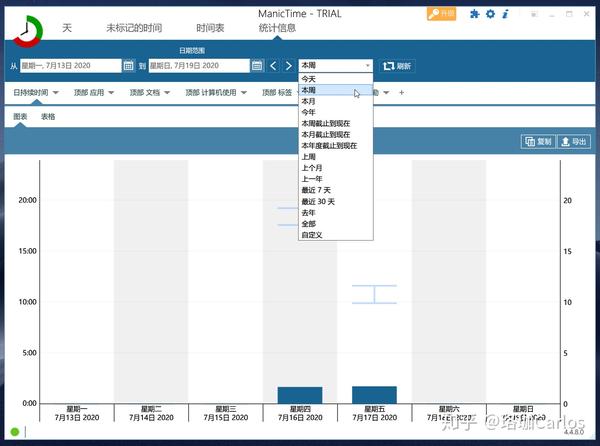Open settings gear icon
Screen dimensions: 600x446
coord(490,14)
